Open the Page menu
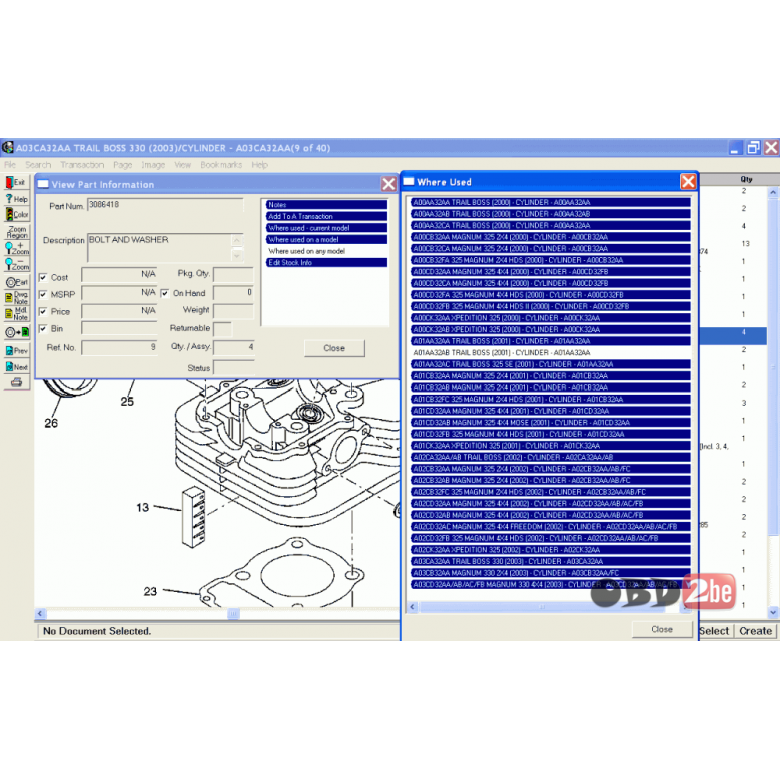The height and width of the screenshot is (780, 780). pyautogui.click(x=122, y=165)
